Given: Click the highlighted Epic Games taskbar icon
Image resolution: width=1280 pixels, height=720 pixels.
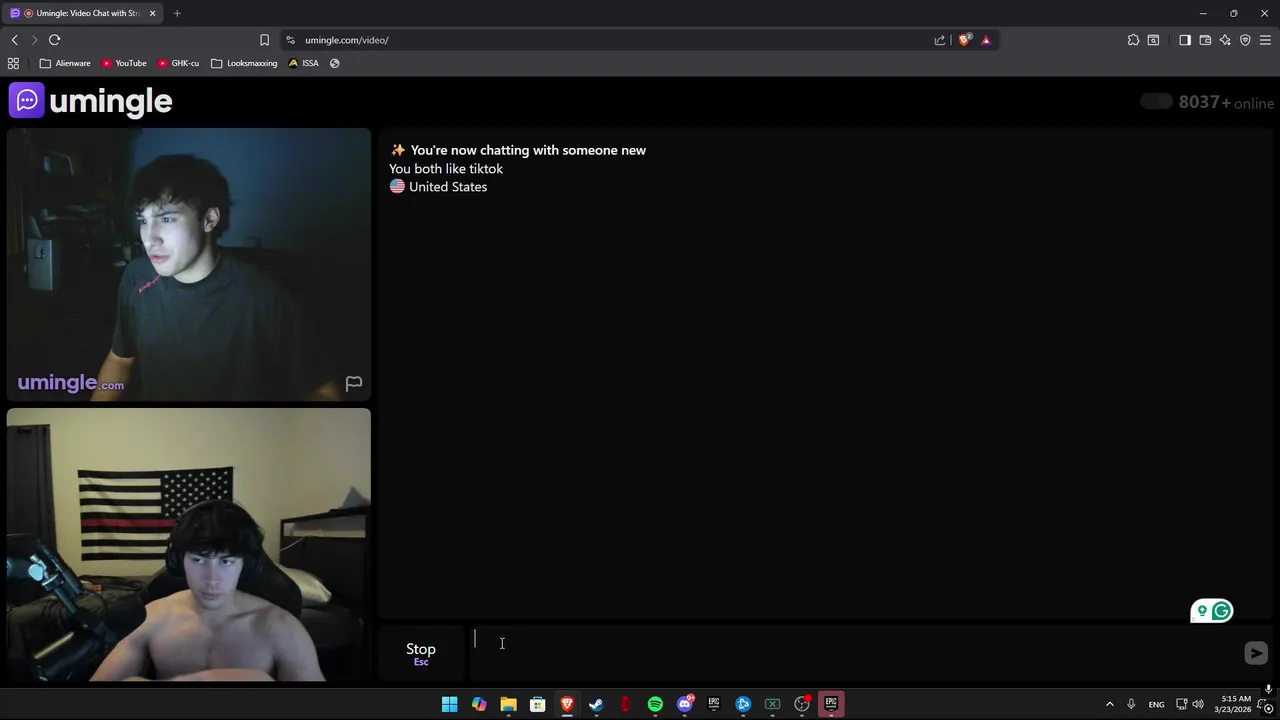Looking at the screenshot, I should [x=831, y=704].
